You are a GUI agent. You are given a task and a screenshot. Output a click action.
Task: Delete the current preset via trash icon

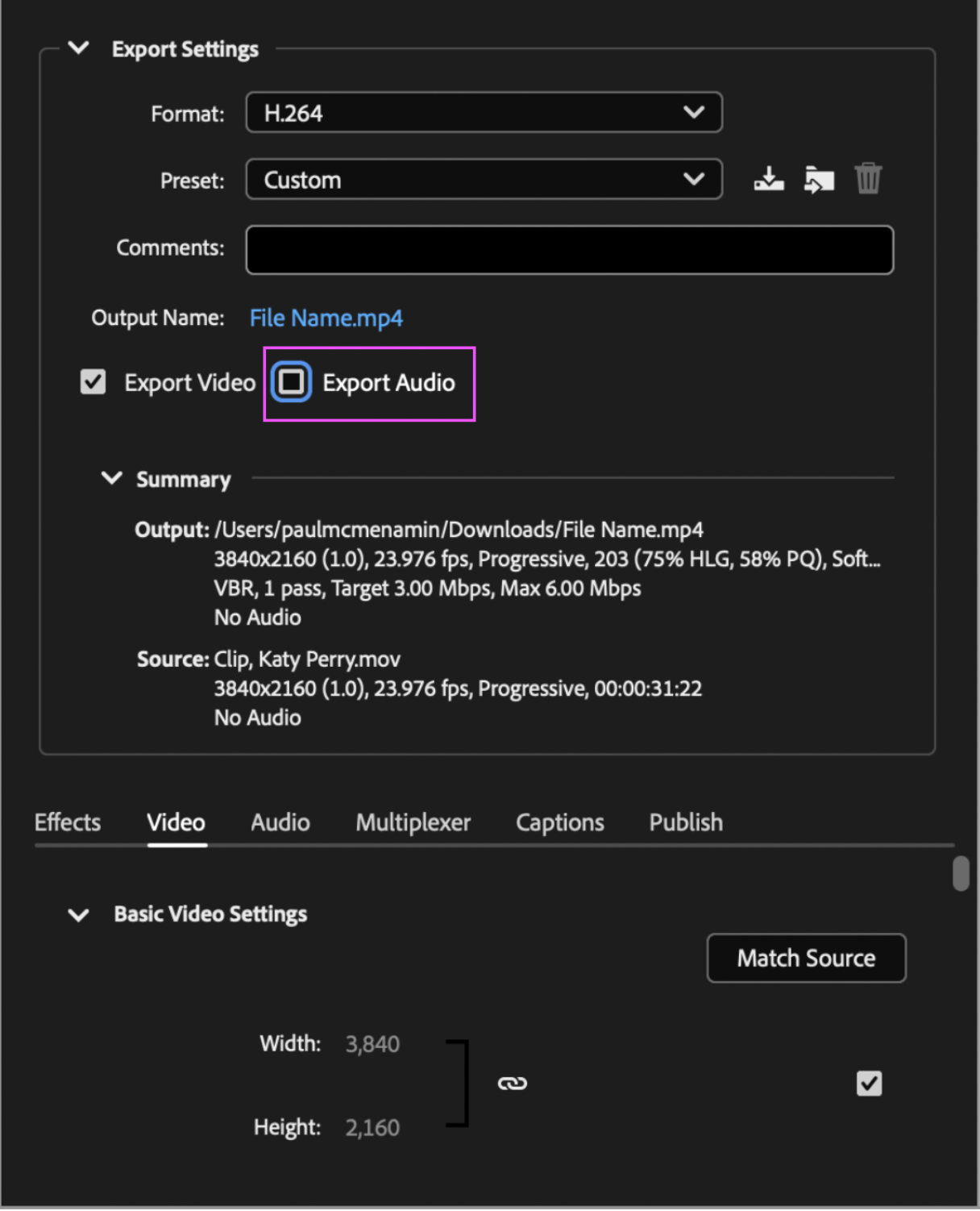[868, 179]
